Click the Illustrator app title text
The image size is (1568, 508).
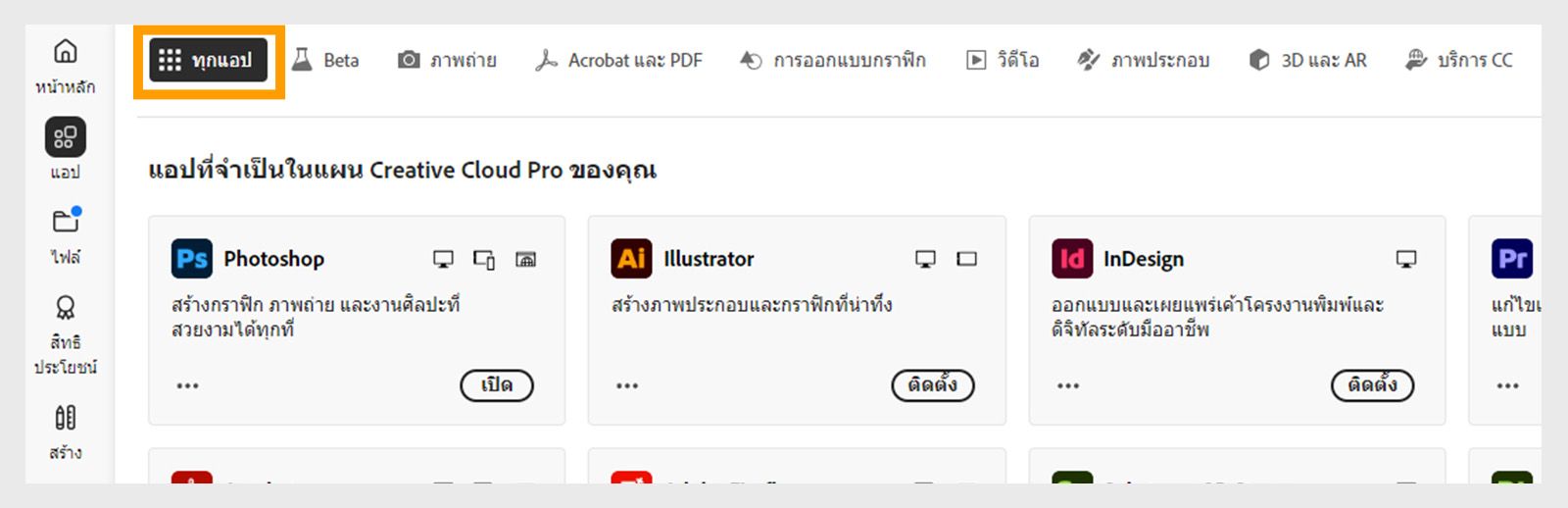[709, 259]
